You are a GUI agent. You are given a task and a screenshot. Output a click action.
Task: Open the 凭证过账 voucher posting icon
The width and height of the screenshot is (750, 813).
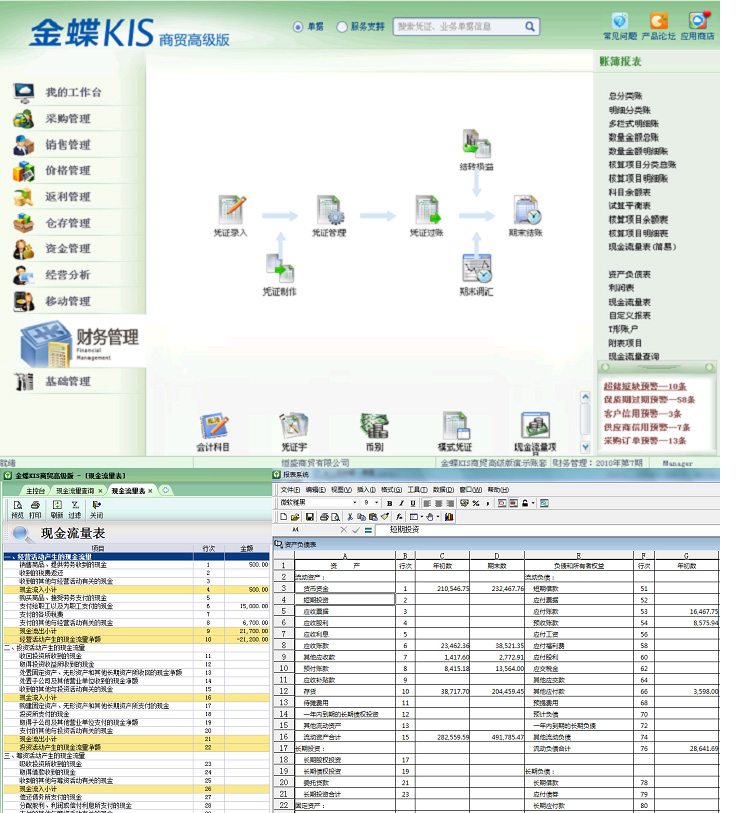click(427, 210)
